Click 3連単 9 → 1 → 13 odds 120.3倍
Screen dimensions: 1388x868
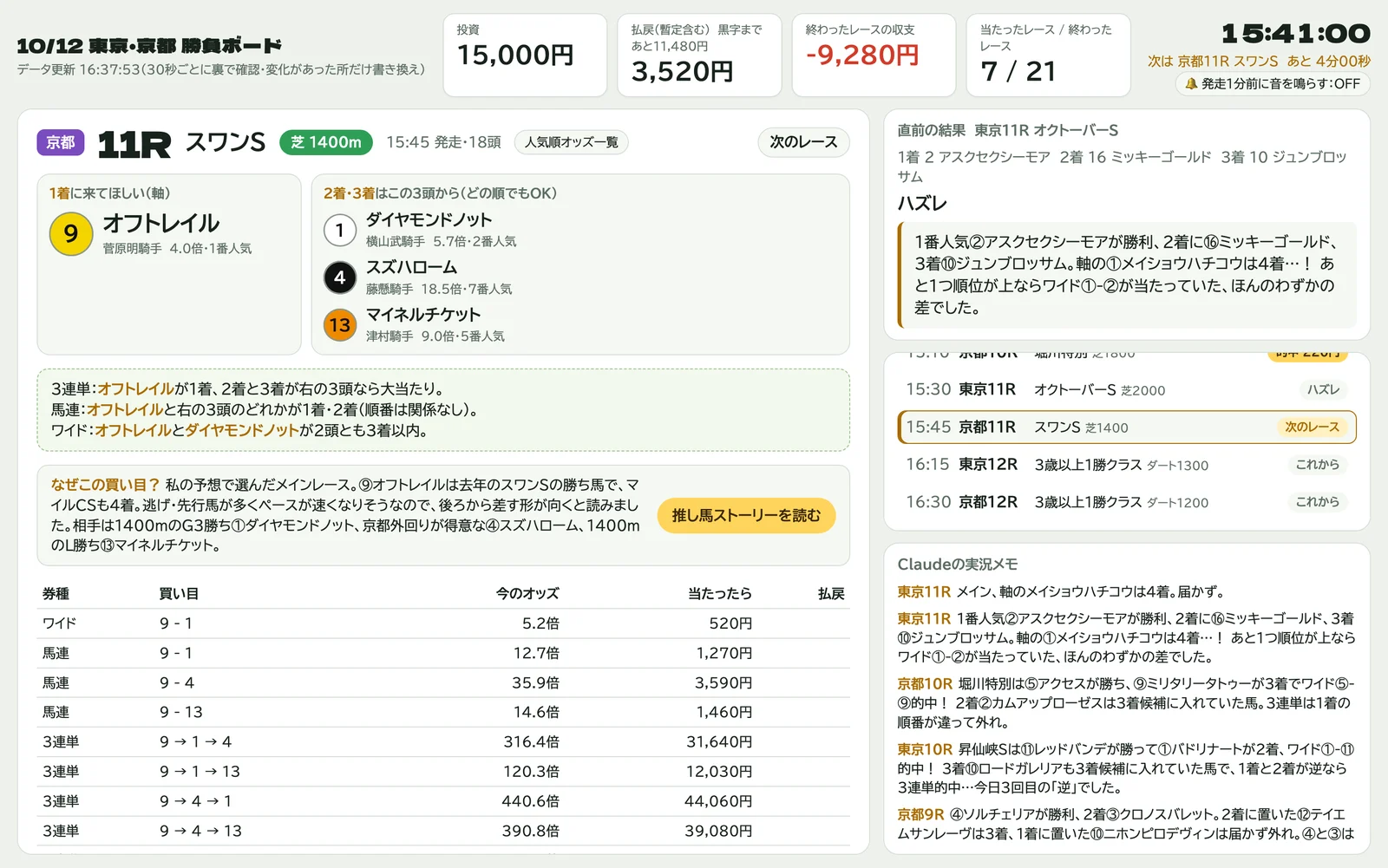531,771
